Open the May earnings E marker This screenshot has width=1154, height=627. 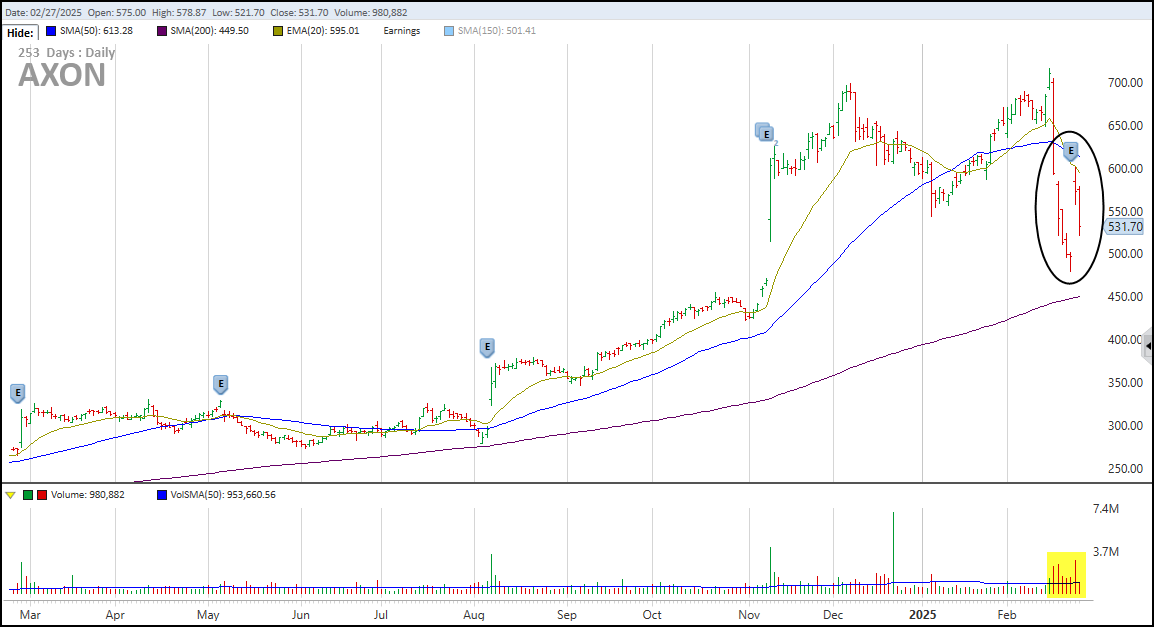pyautogui.click(x=220, y=385)
